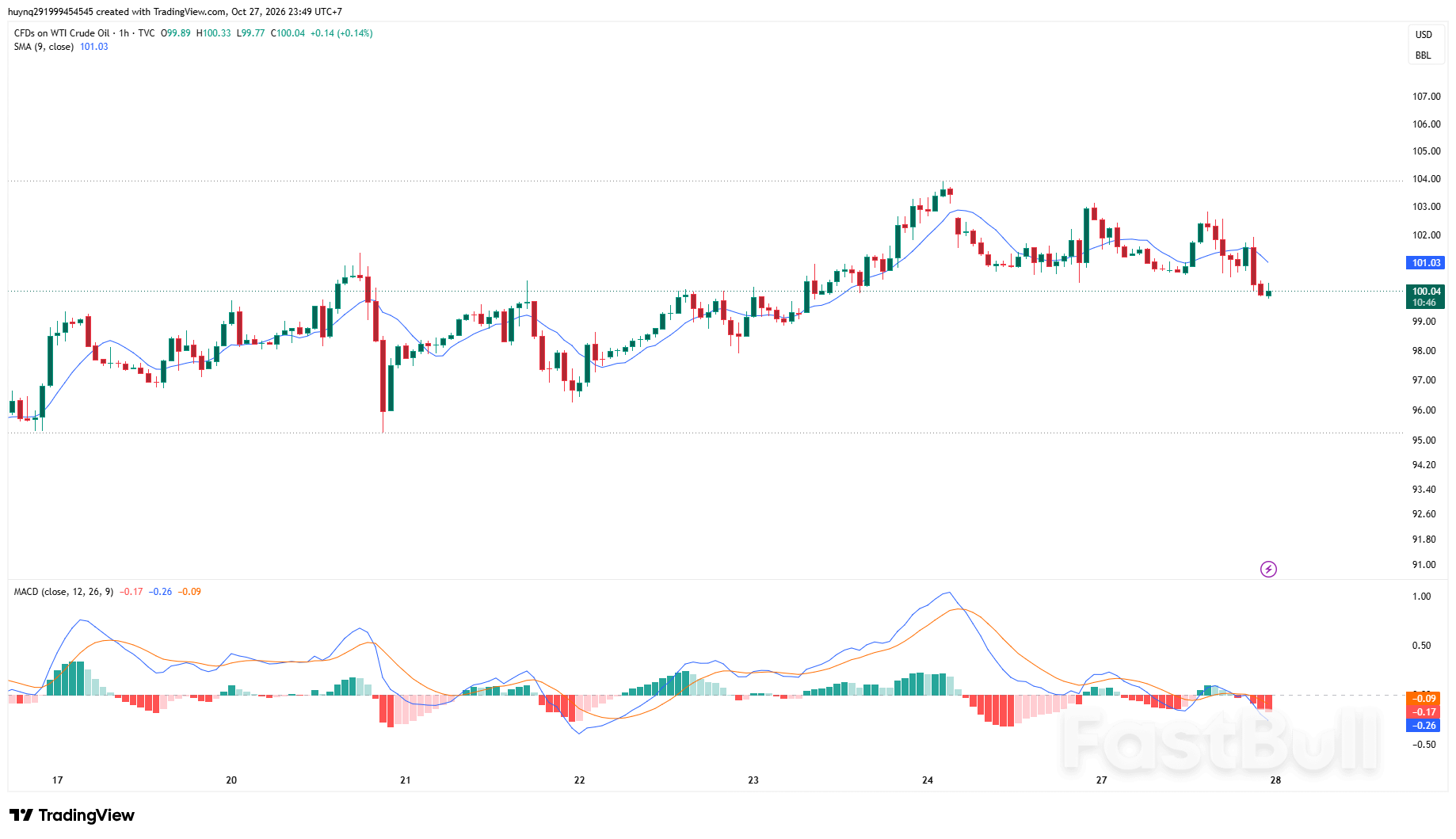Viewport: 1456px width, 839px height.
Task: Click the 95.00 price axis label
Action: [x=1424, y=440]
